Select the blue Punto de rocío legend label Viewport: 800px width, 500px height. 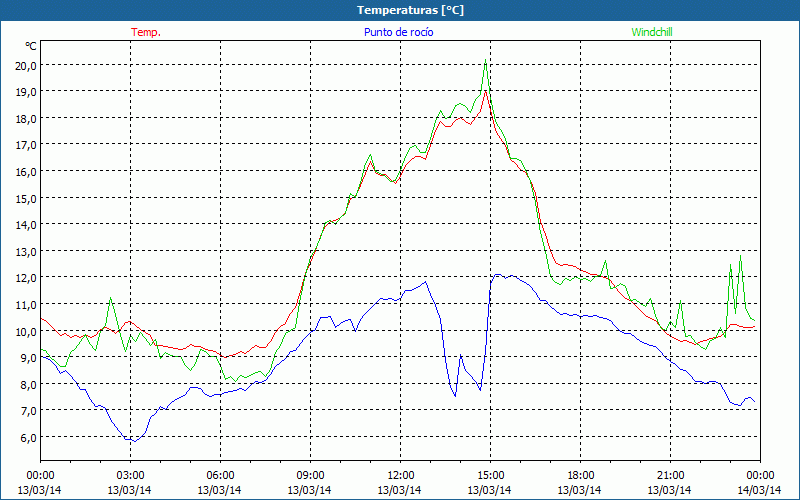click(398, 32)
